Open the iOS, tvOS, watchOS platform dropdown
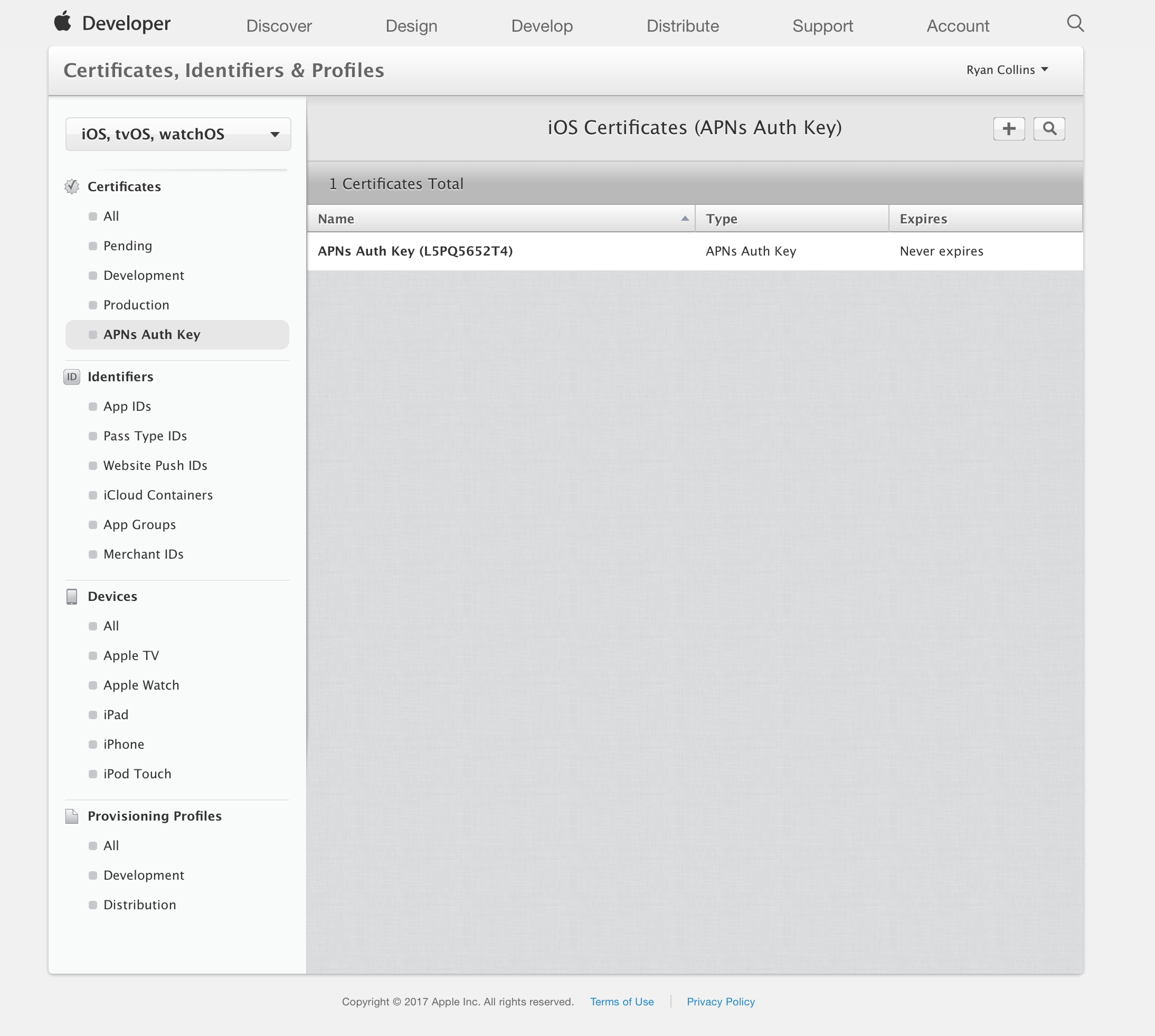The width and height of the screenshot is (1155, 1036). pos(178,134)
